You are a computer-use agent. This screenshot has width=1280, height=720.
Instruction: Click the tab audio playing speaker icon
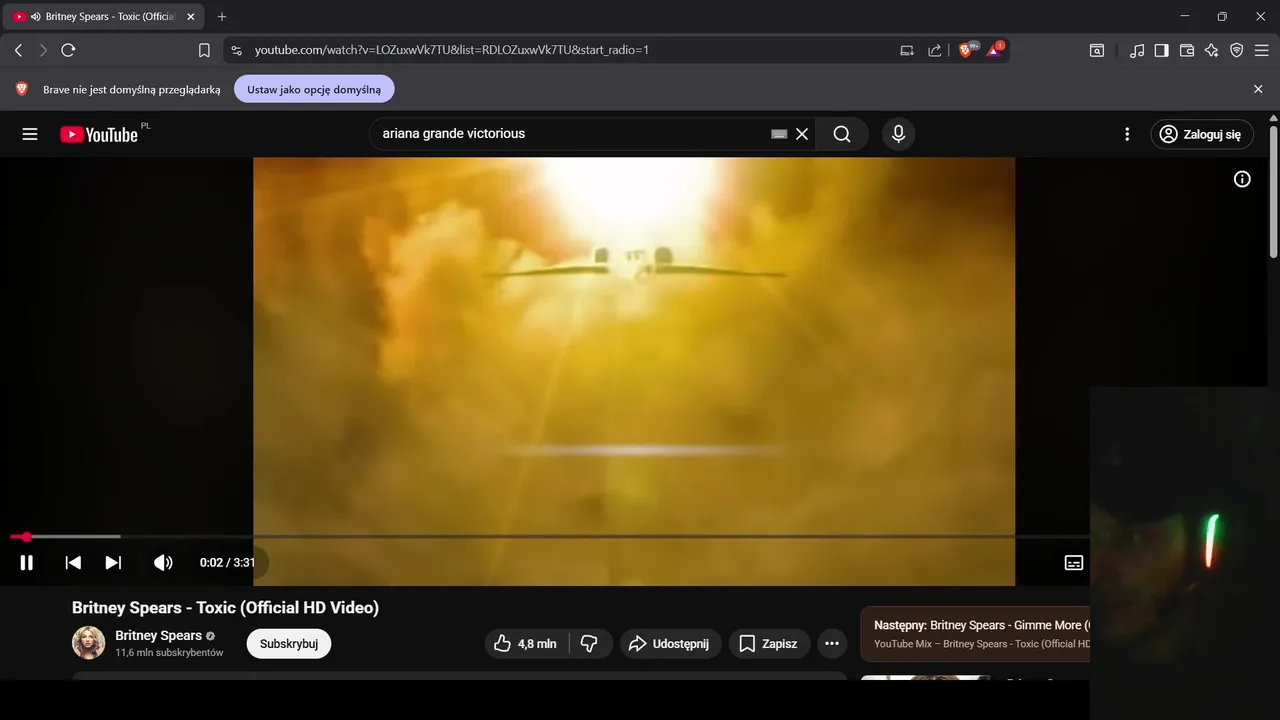click(35, 17)
